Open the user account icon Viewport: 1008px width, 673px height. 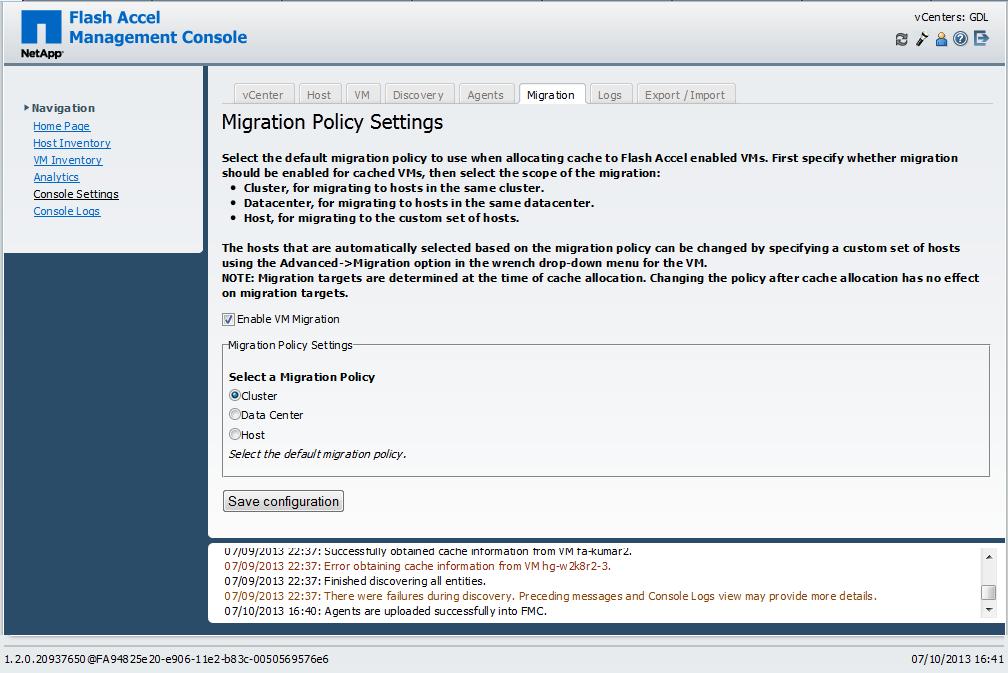pos(941,39)
